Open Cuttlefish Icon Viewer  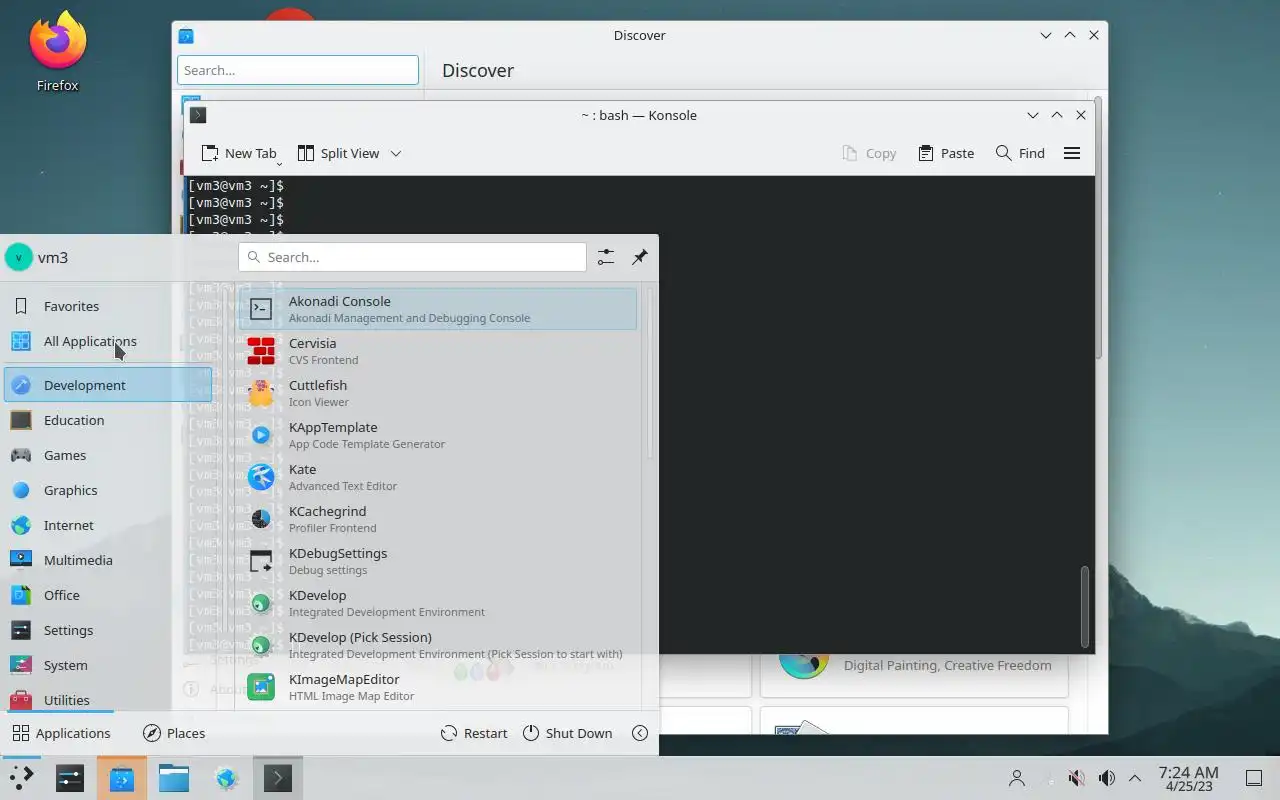(x=438, y=393)
